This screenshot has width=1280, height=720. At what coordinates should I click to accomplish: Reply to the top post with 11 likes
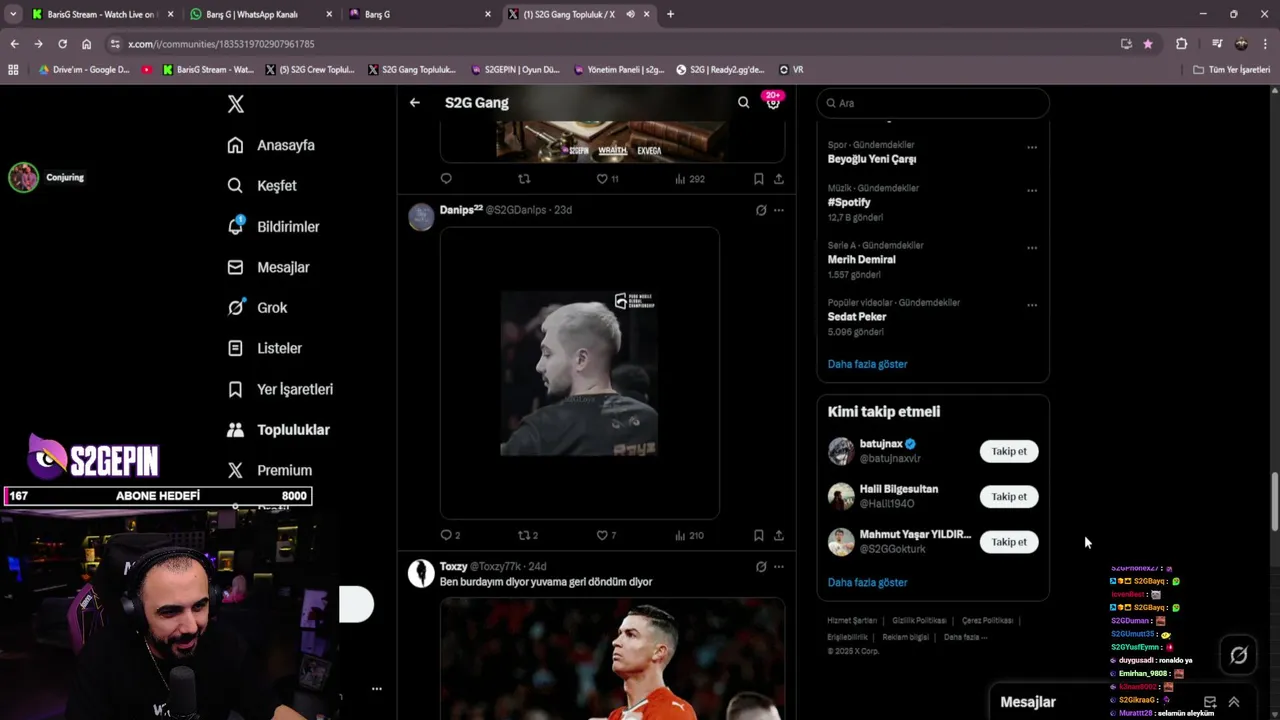tap(446, 179)
